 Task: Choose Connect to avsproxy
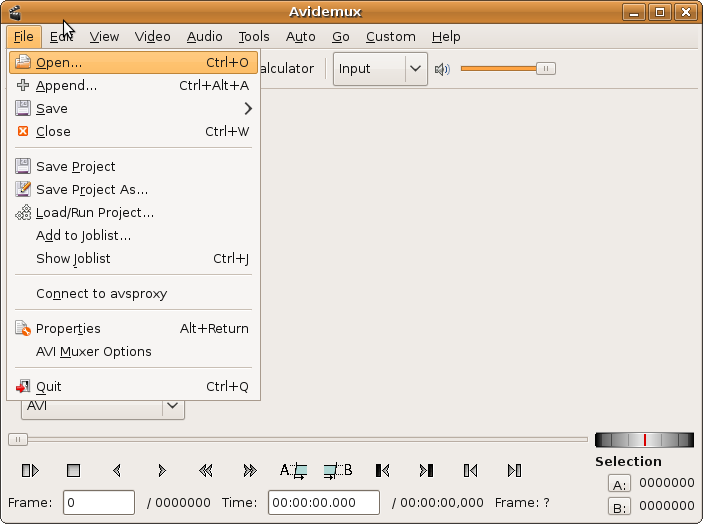click(133, 294)
